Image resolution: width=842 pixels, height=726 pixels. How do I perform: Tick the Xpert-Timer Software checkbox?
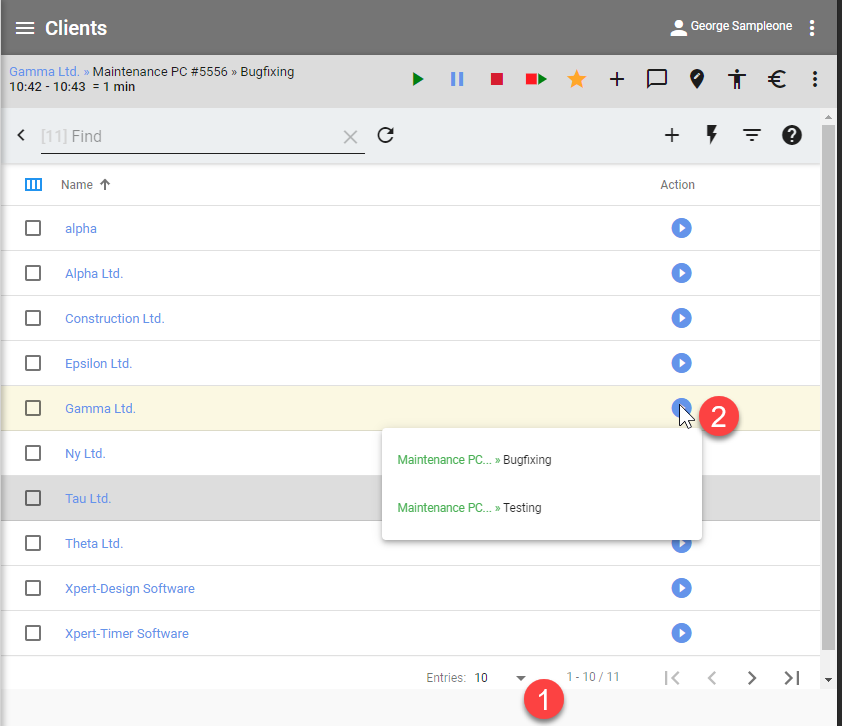(33, 633)
